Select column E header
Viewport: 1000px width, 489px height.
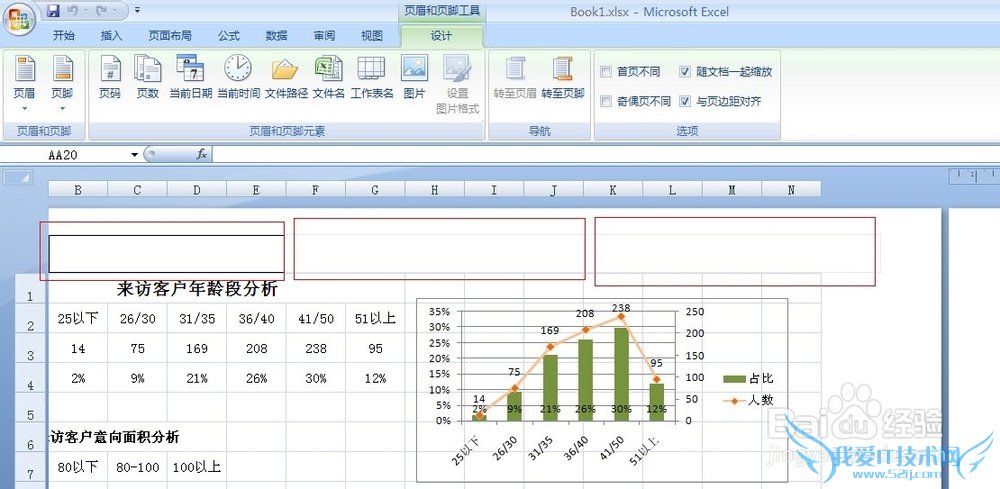[256, 189]
